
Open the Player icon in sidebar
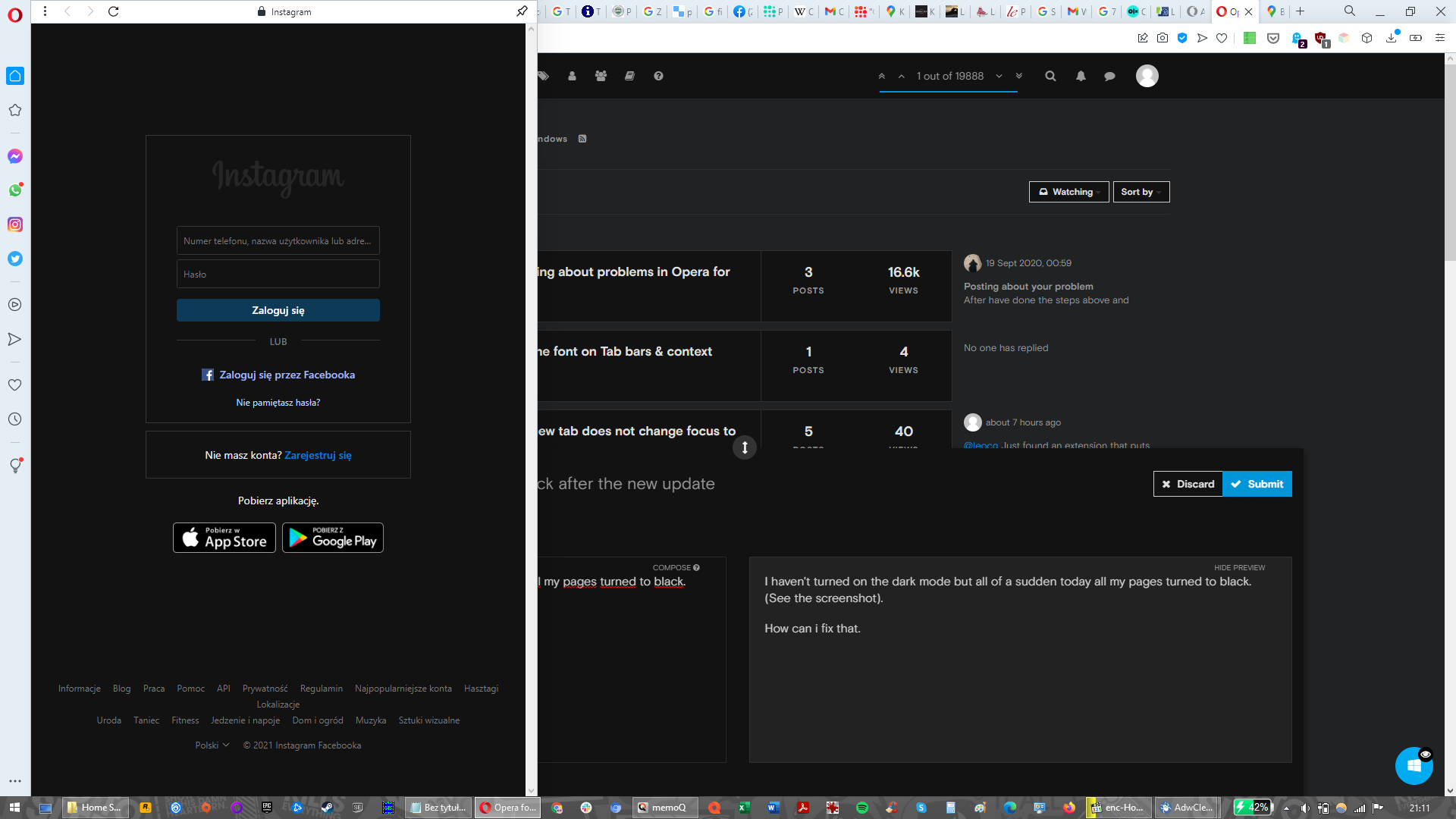pyautogui.click(x=15, y=305)
